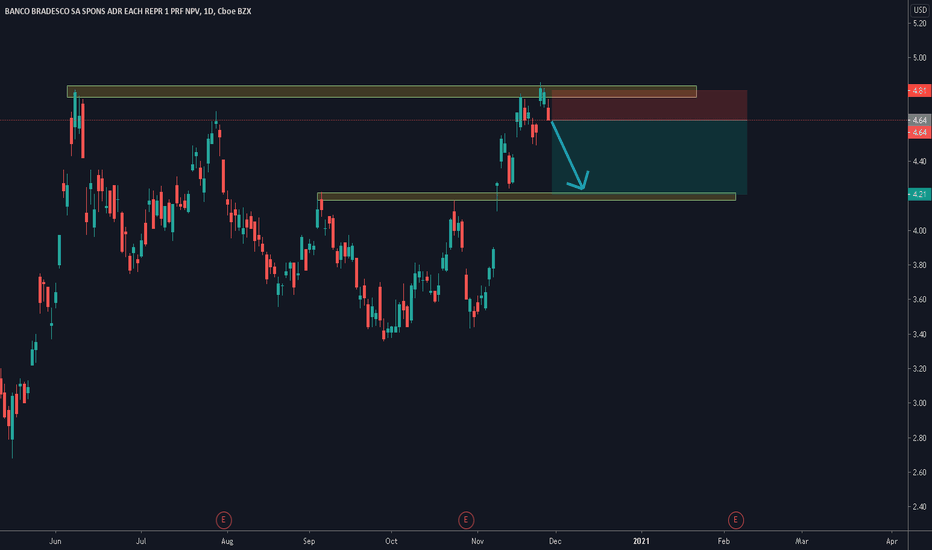The height and width of the screenshot is (550, 932).
Task: Click the 2.40 price axis value
Action: pyautogui.click(x=920, y=507)
